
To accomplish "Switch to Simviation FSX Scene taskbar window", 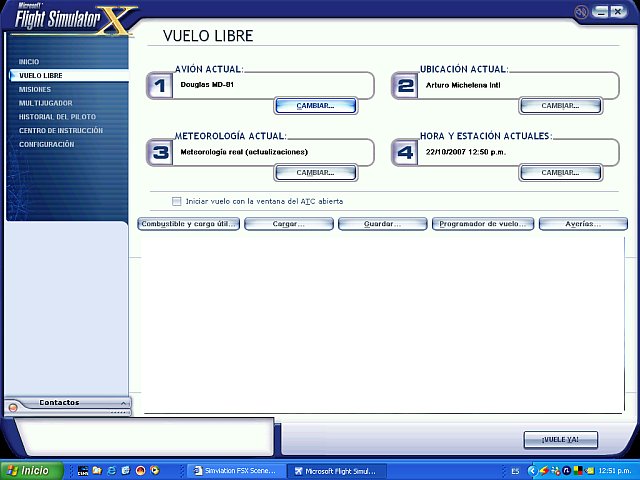I will [236, 471].
